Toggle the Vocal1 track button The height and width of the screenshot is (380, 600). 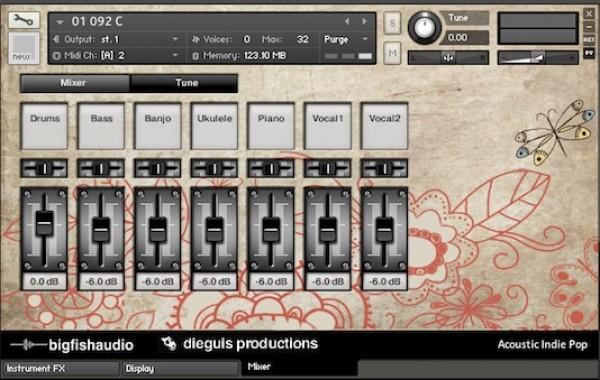tap(328, 126)
